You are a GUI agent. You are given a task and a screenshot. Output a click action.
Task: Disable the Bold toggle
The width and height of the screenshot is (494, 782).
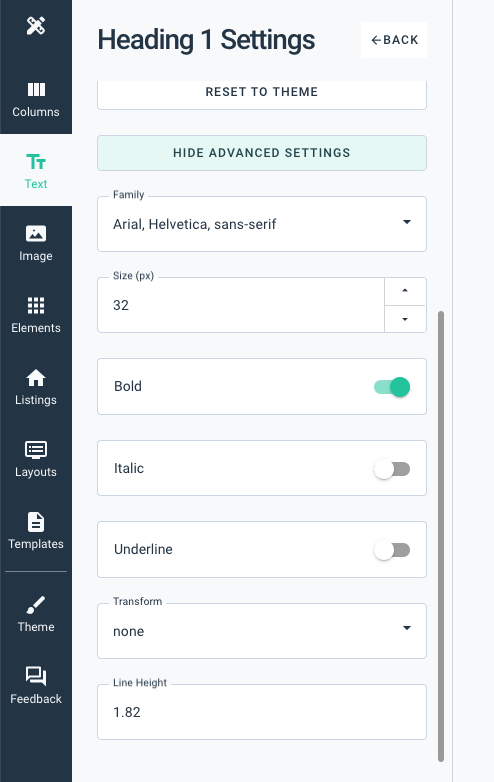tap(392, 387)
